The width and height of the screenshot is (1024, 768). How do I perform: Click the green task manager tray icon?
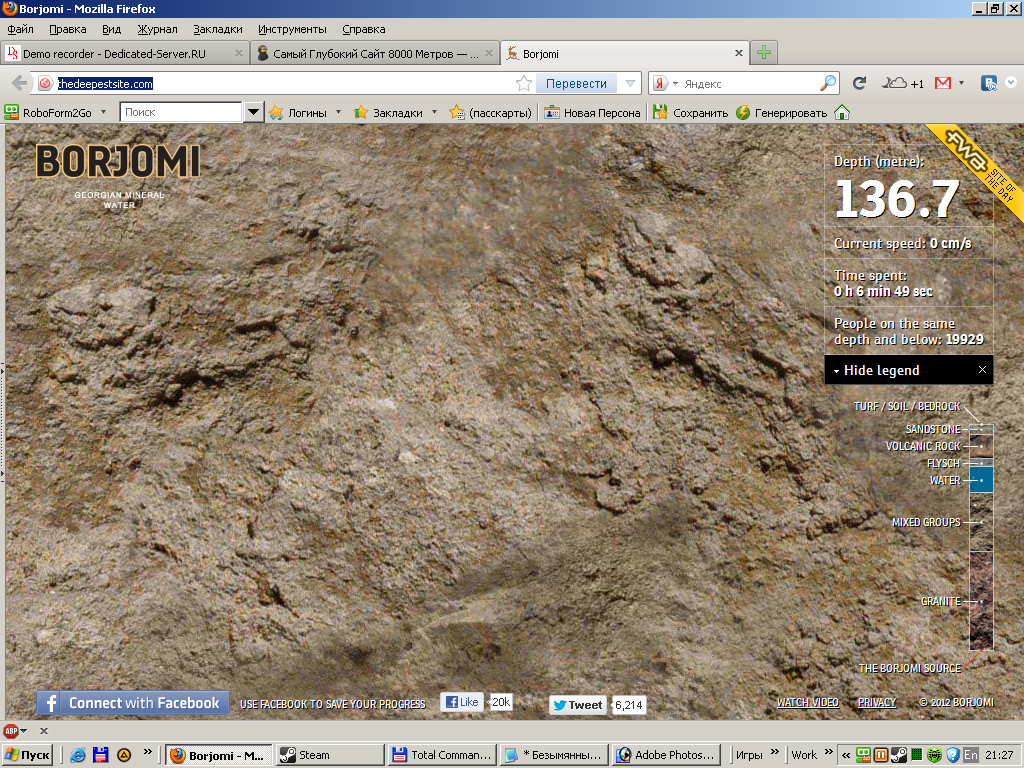[917, 755]
